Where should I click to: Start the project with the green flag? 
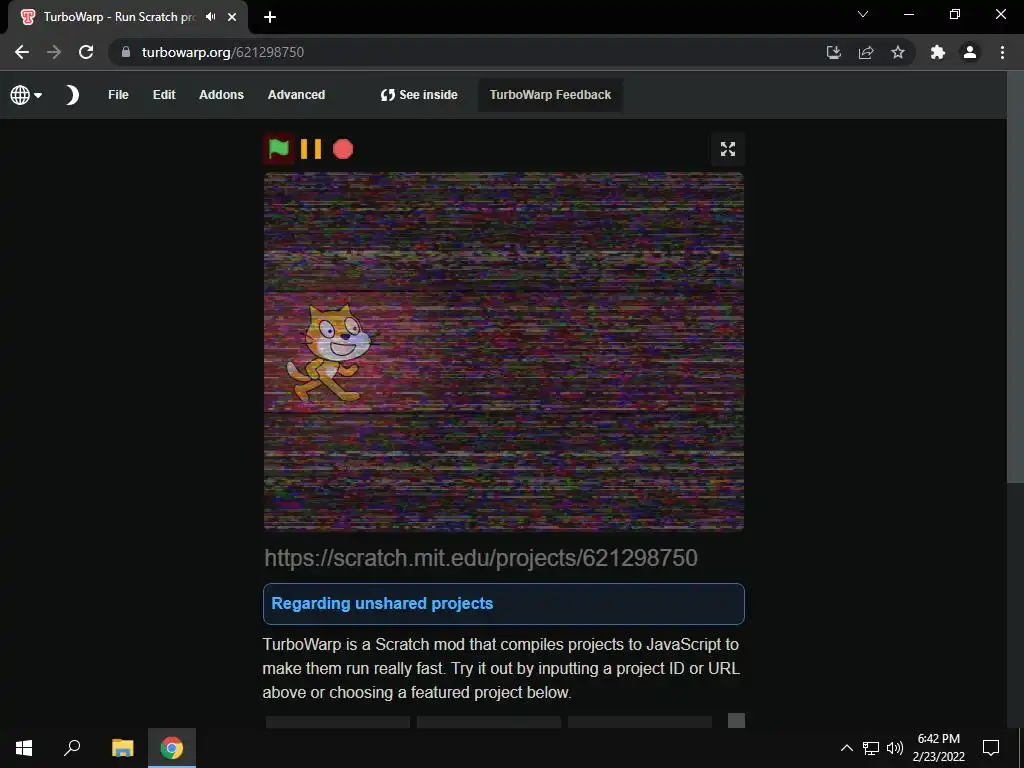(279, 150)
